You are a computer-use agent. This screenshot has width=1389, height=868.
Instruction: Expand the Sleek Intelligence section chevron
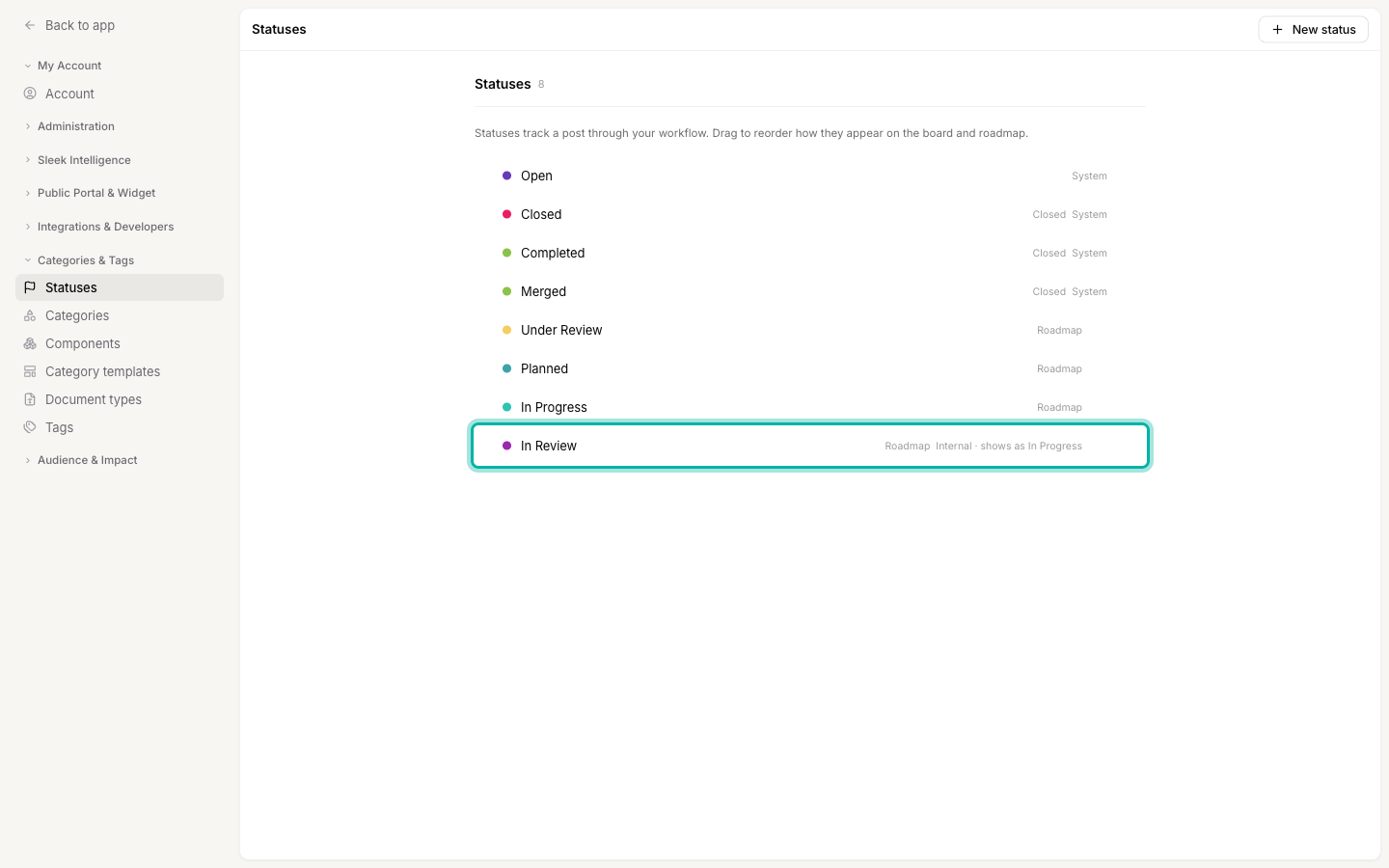pos(28,160)
